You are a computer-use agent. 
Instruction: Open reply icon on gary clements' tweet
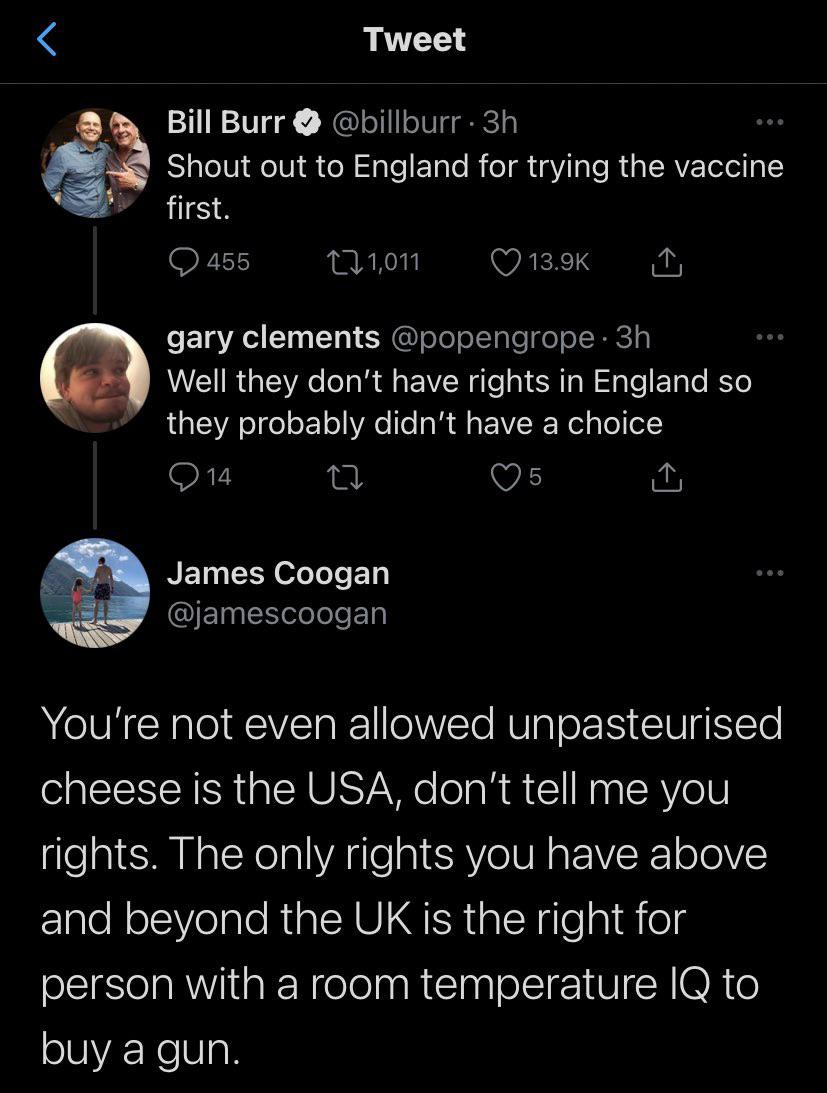(x=185, y=477)
